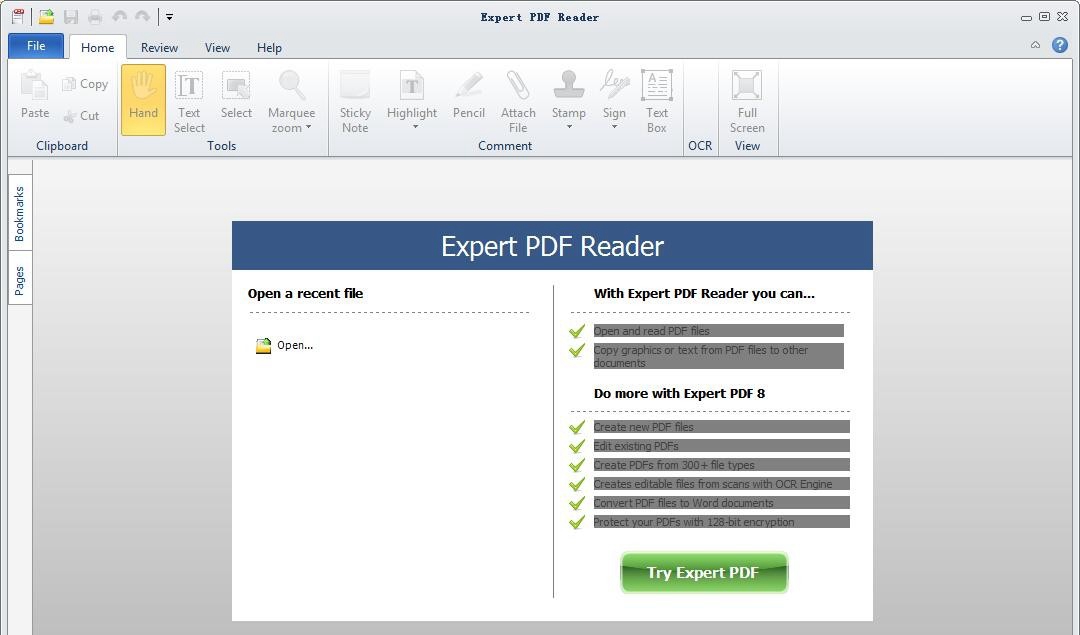Click 'Create new PDF files' feature text

643,427
